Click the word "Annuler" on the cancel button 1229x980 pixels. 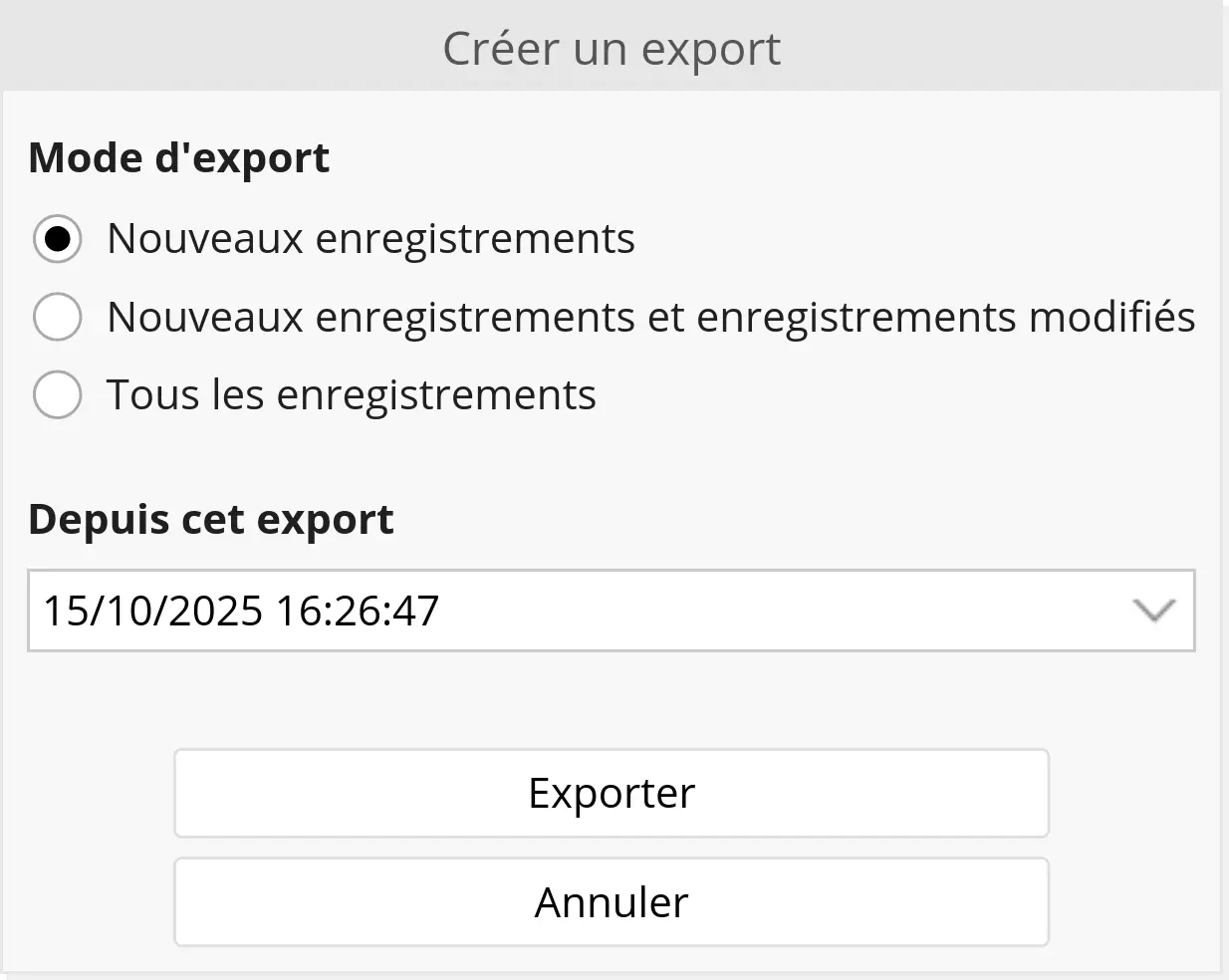[x=611, y=901]
